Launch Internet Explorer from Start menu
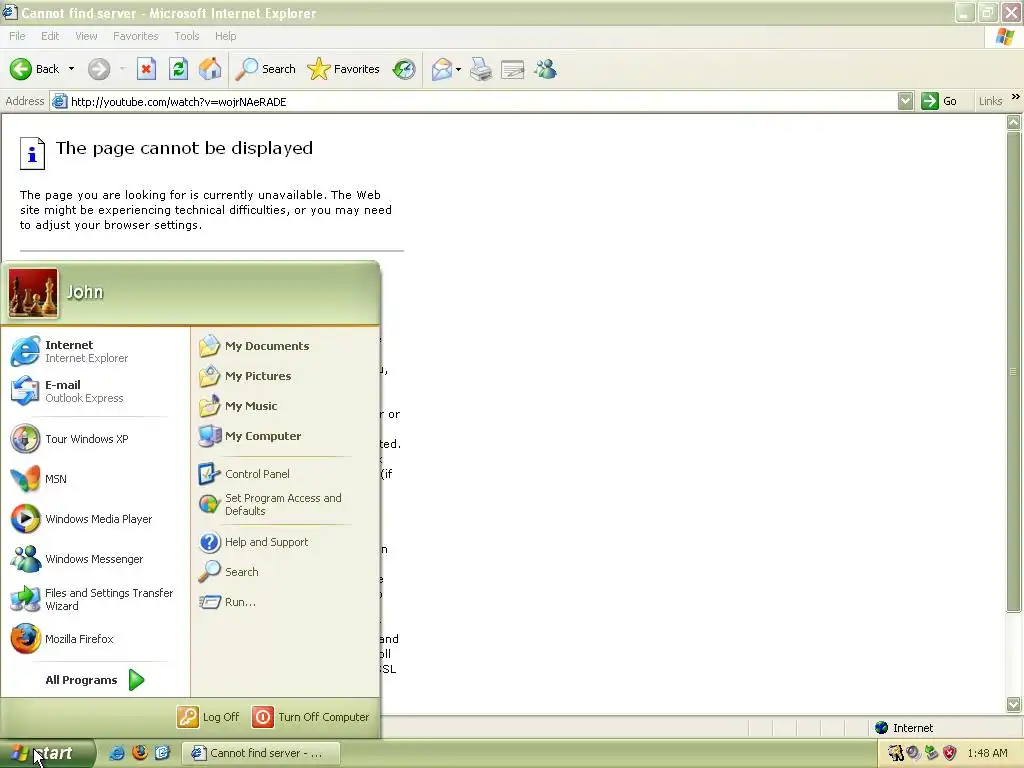Viewport: 1024px width, 768px height. (95, 351)
